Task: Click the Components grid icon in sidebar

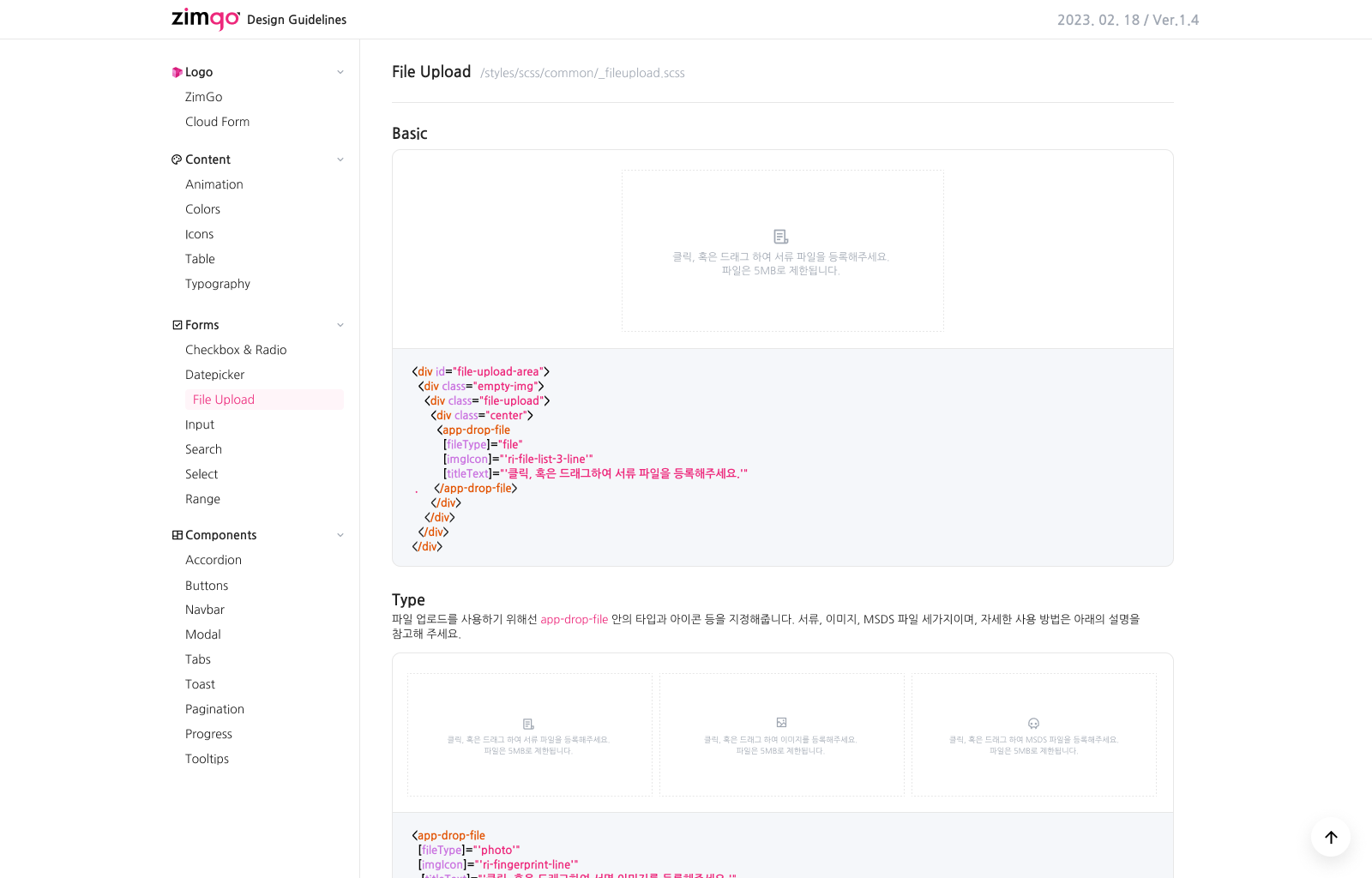Action: coord(177,535)
